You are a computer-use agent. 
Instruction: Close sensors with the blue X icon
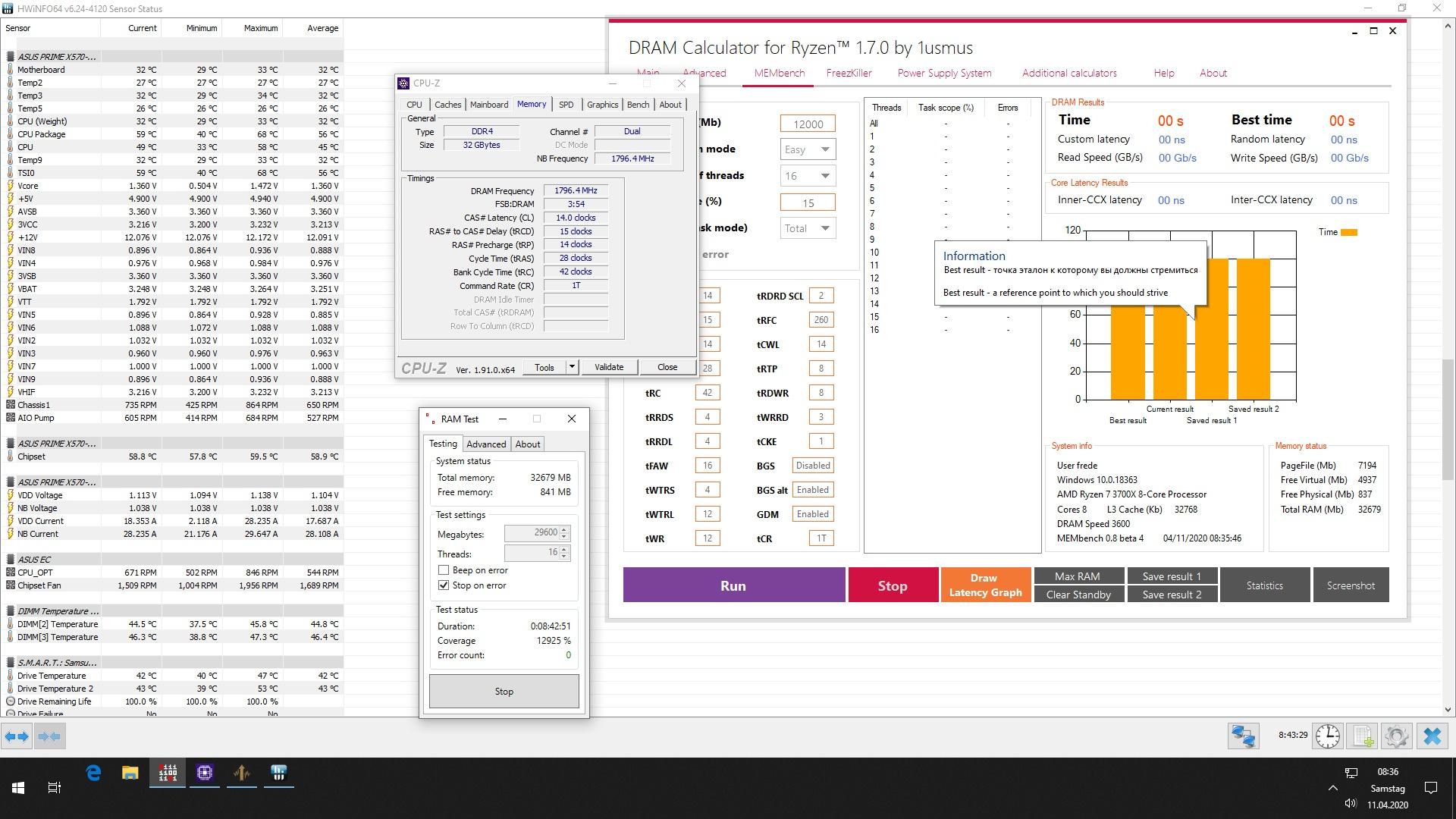[1432, 736]
